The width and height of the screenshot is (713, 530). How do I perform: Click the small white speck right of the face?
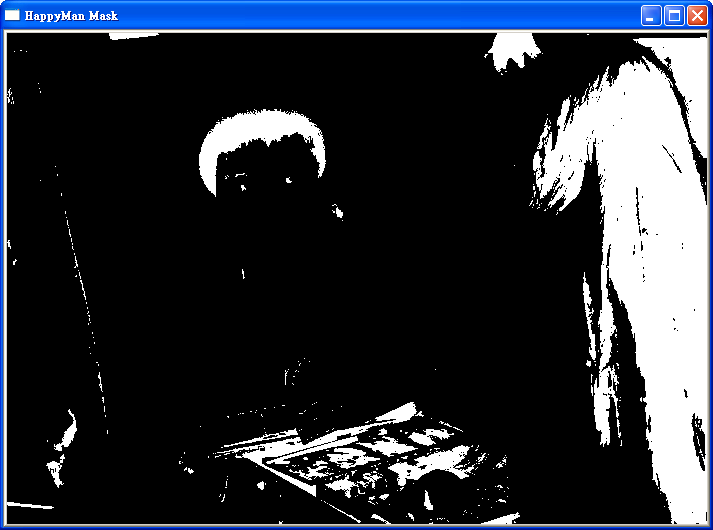pos(336,211)
